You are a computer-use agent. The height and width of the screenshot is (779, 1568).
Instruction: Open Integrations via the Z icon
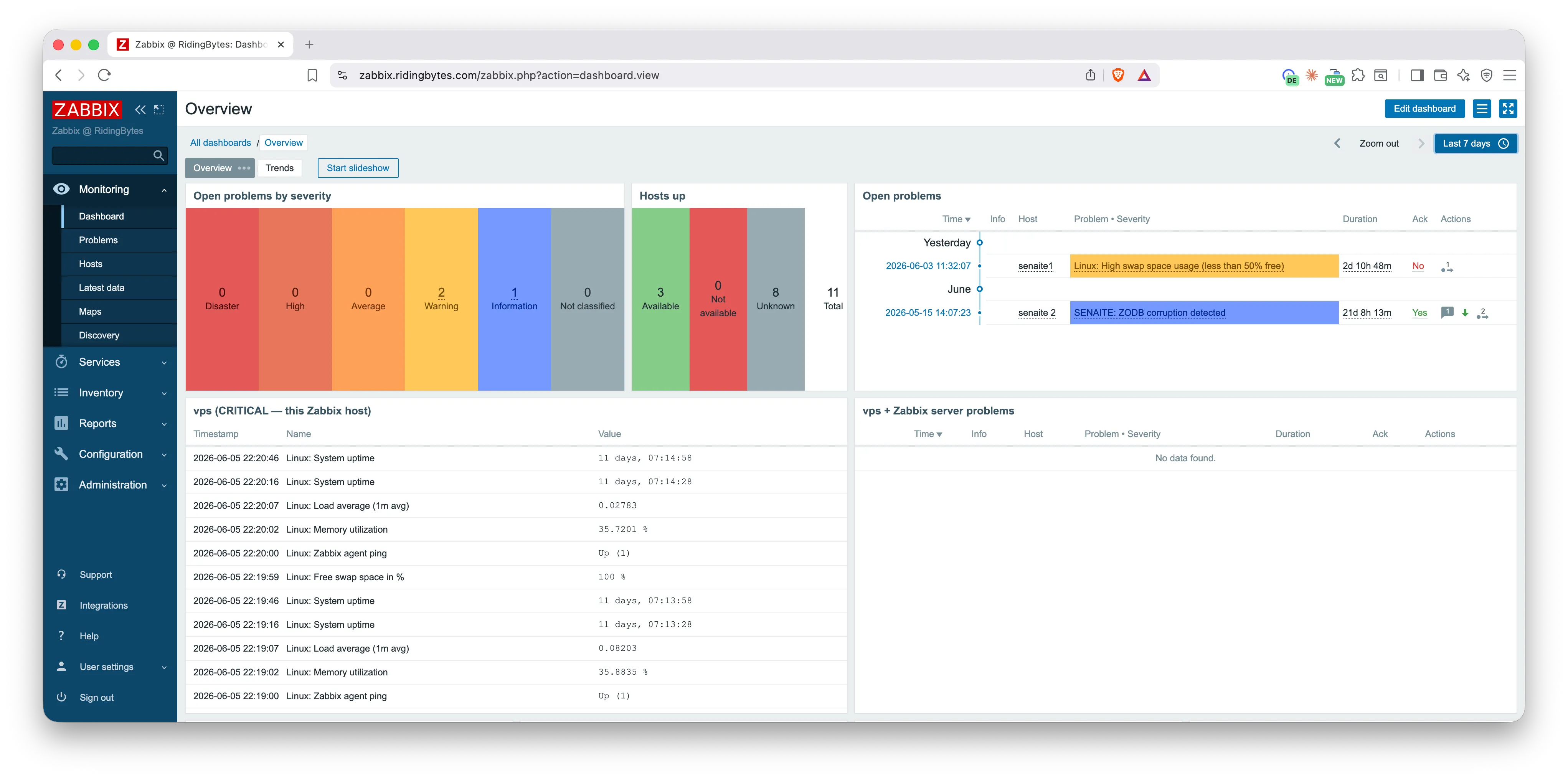(x=61, y=605)
